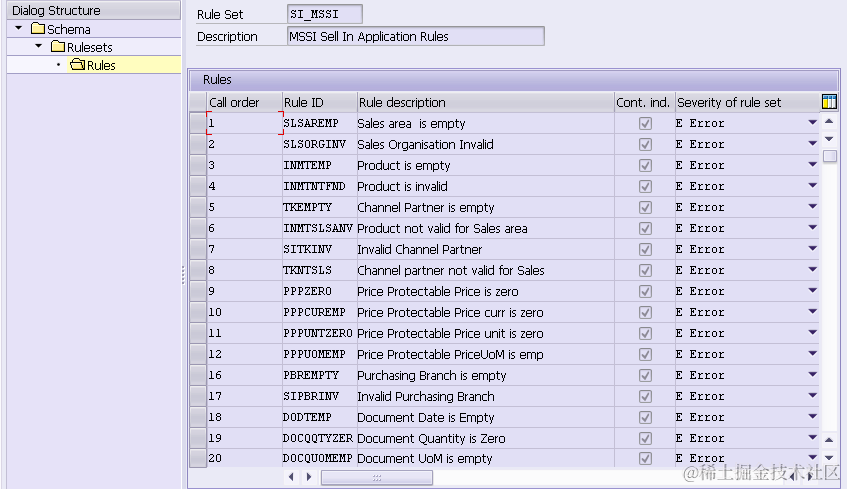Click the Rule Set field SI_MSSI
Viewport: 847px width, 489px height.
pyautogui.click(x=325, y=14)
